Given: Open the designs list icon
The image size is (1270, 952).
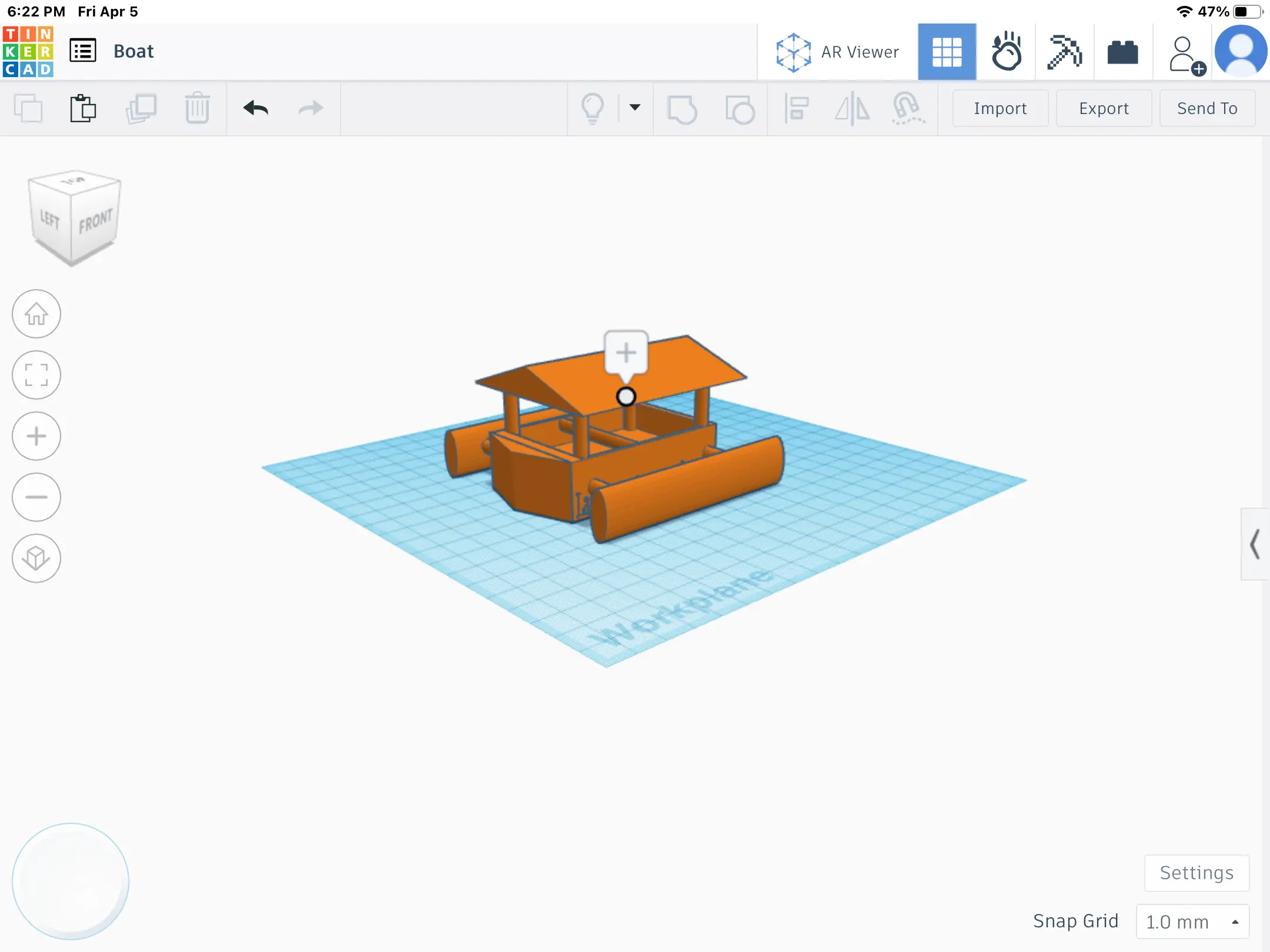Looking at the screenshot, I should coord(83,51).
